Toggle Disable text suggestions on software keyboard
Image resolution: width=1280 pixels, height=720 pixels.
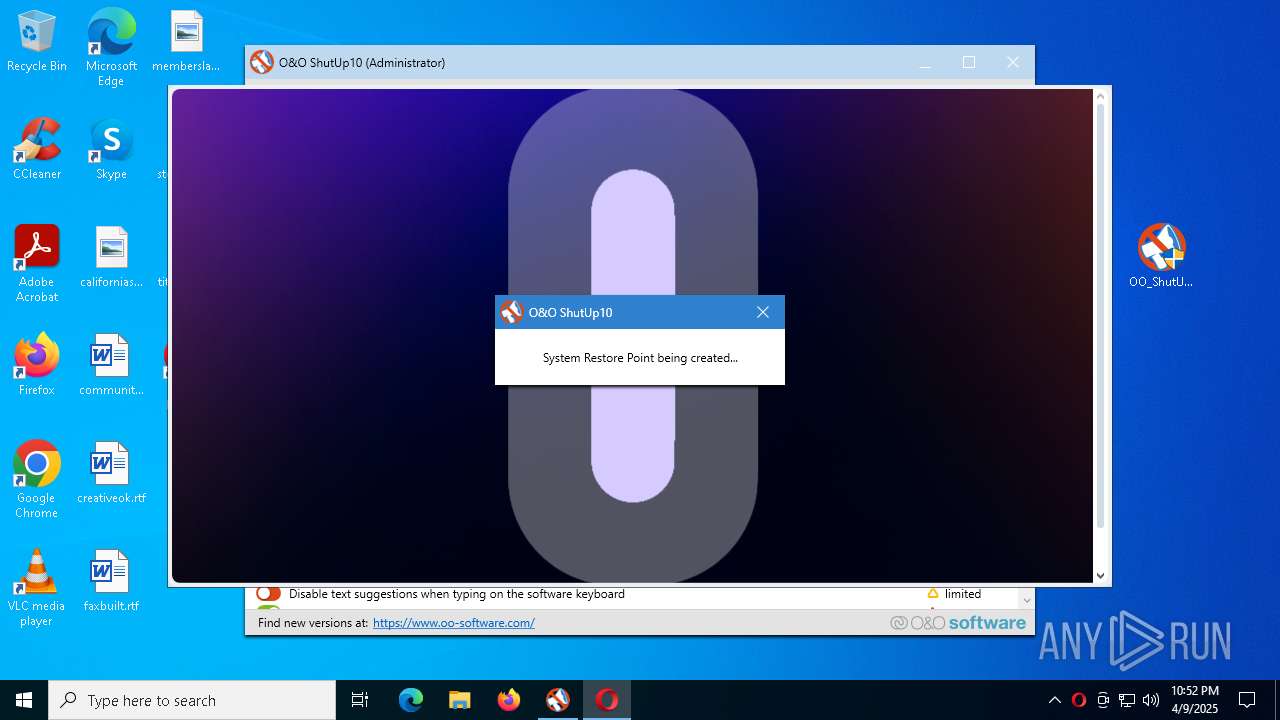coord(268,594)
